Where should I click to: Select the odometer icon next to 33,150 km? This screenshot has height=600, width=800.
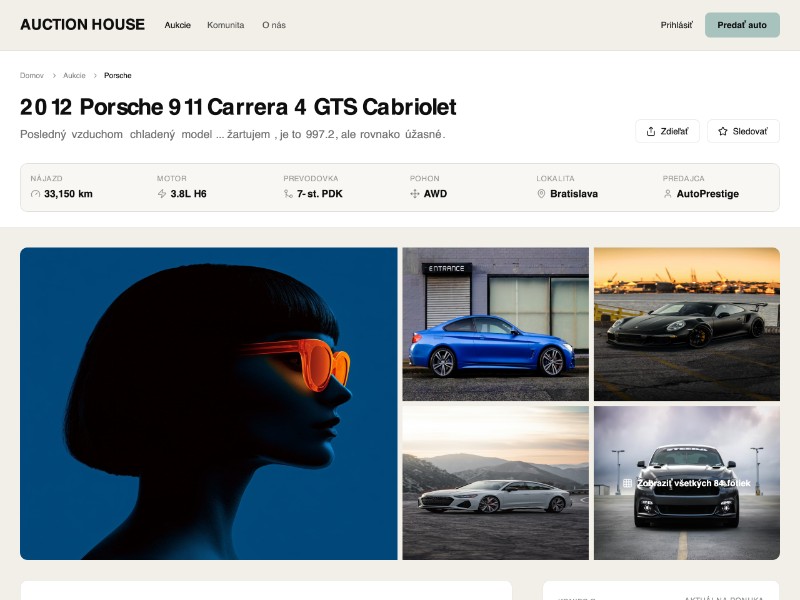tap(35, 194)
